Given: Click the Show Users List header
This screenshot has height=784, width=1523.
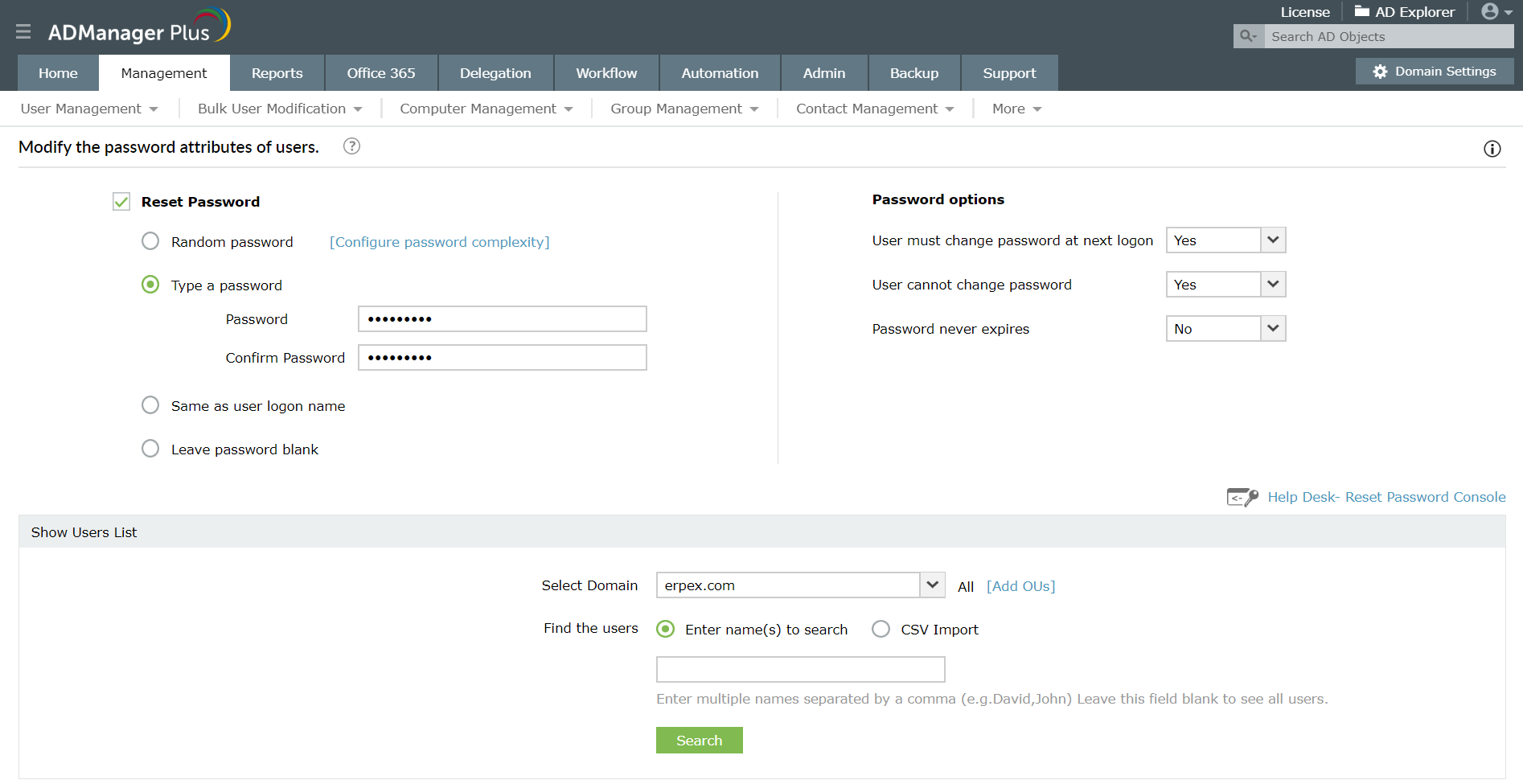Looking at the screenshot, I should (x=761, y=532).
